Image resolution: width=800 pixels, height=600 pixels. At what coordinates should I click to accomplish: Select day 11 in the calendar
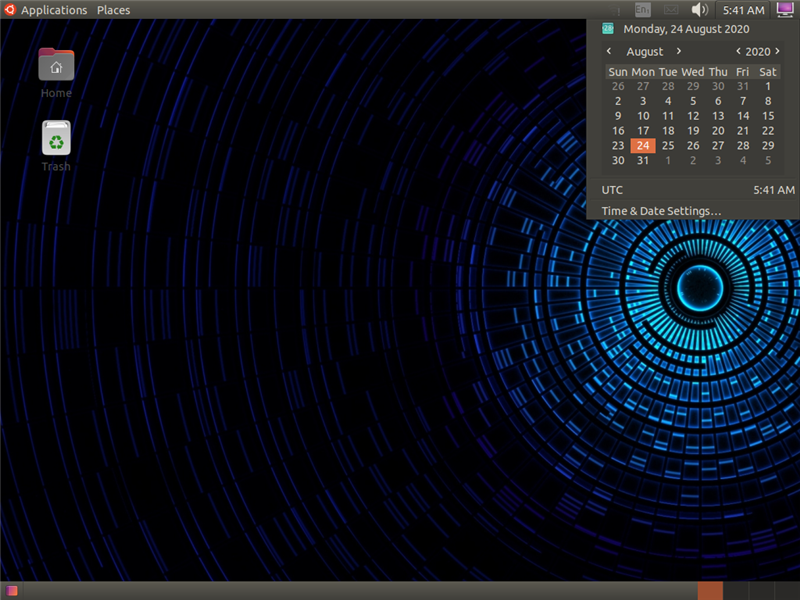tap(668, 116)
